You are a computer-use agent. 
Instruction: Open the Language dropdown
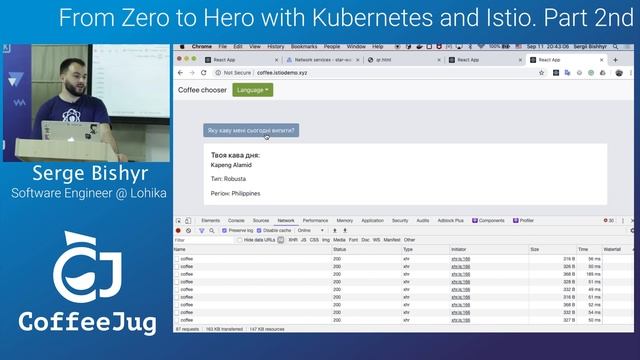tap(253, 90)
